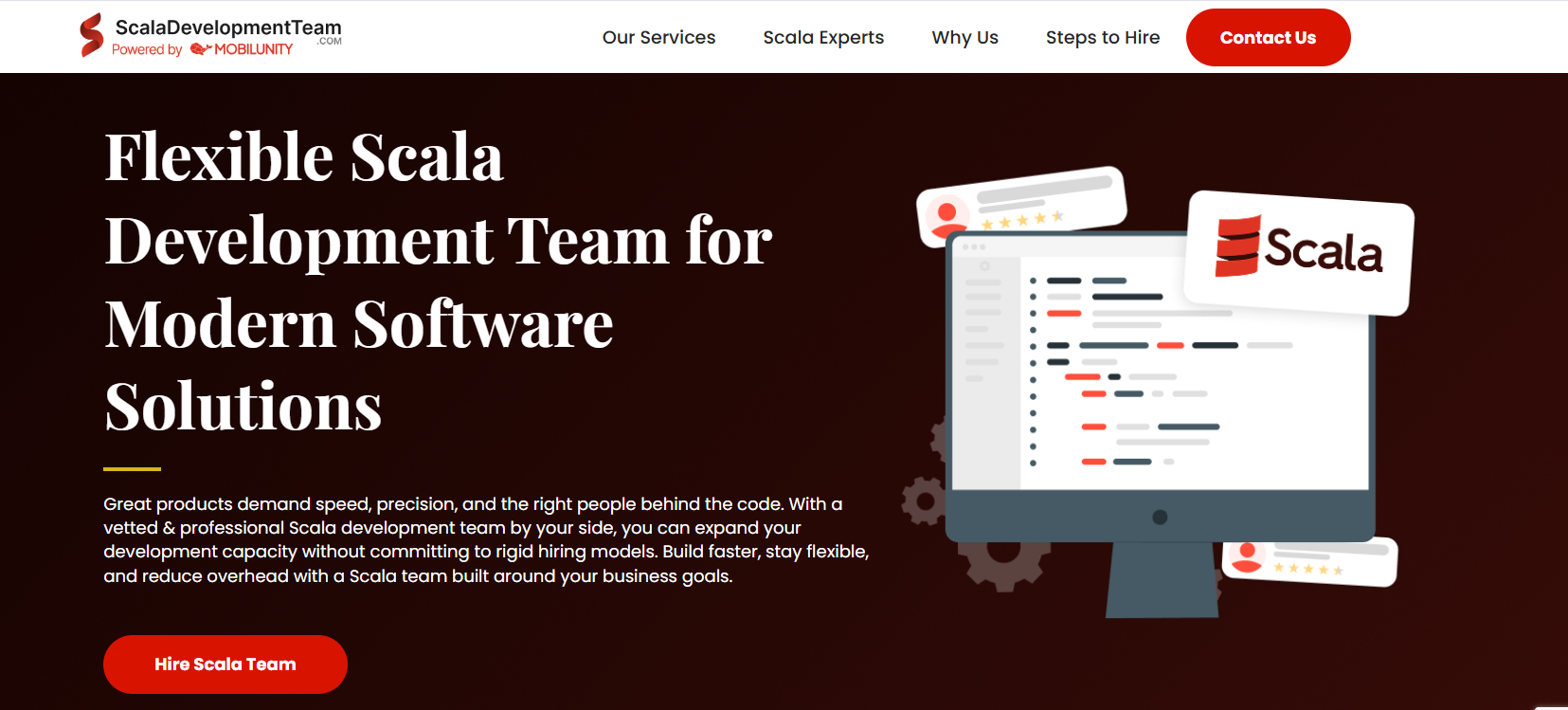Click the Contact Us button
Viewport: 1568px width, 710px height.
click(x=1269, y=37)
